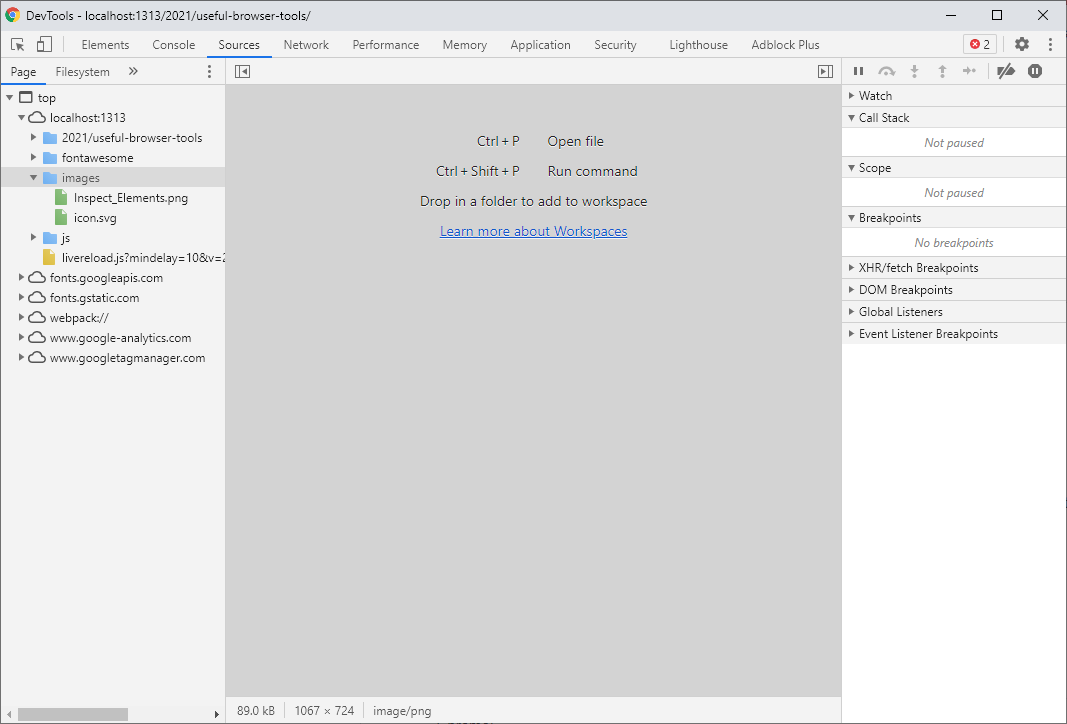Collapse the Call Stack section
The width and height of the screenshot is (1067, 724).
[851, 118]
